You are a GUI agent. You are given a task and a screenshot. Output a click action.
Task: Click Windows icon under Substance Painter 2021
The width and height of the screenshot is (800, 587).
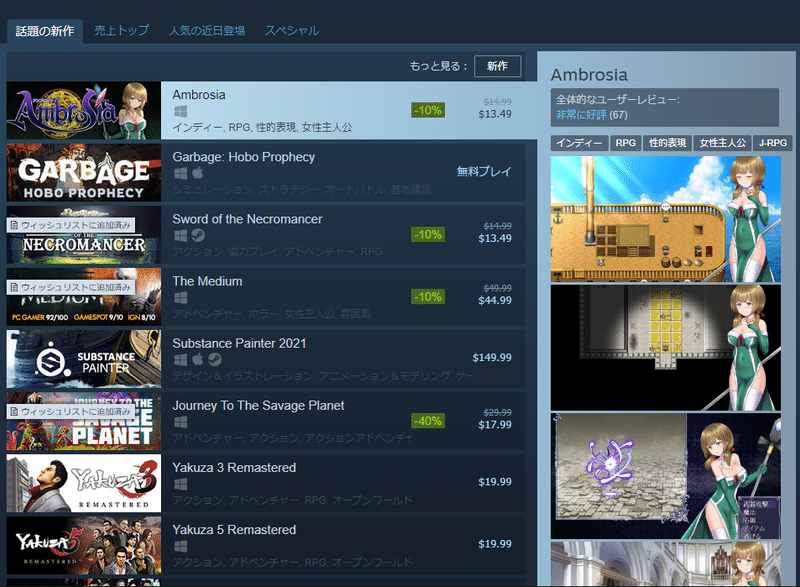(181, 360)
